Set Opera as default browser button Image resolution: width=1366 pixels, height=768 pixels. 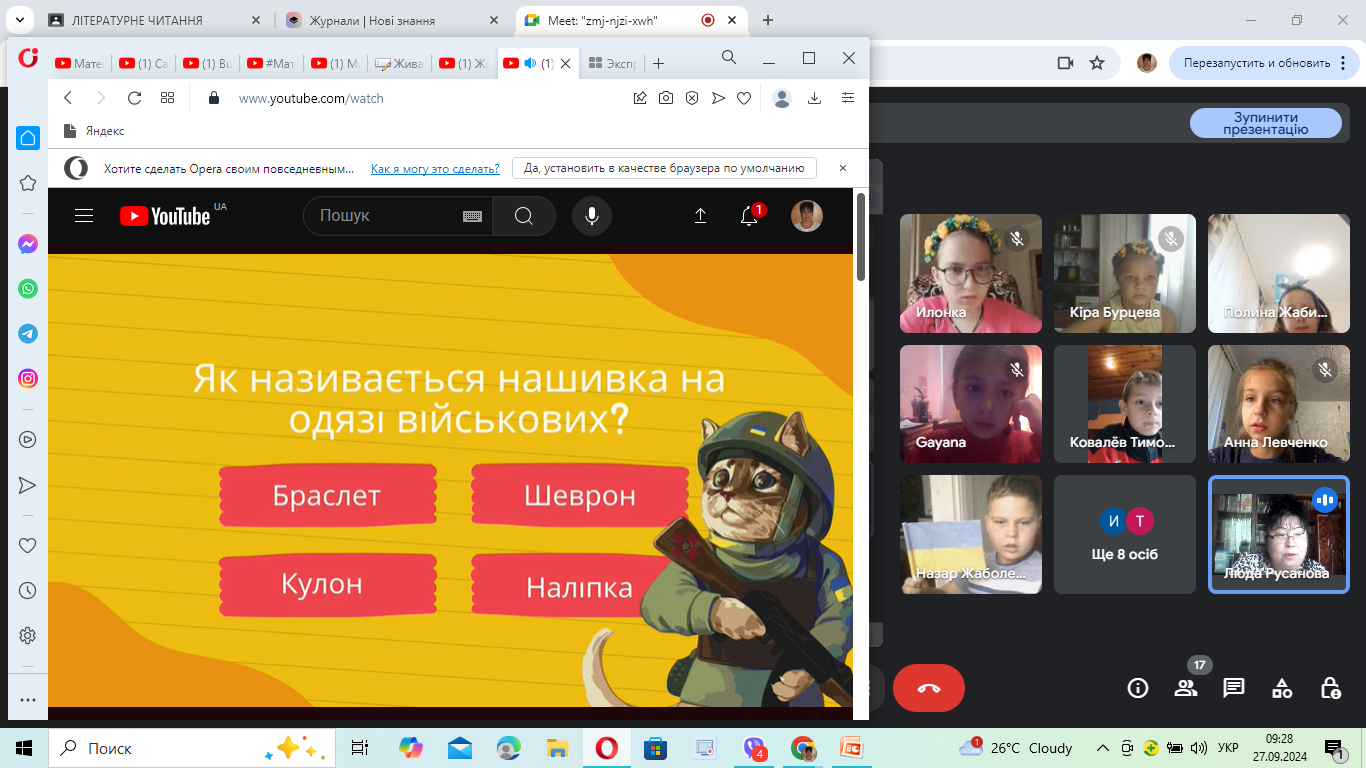664,168
